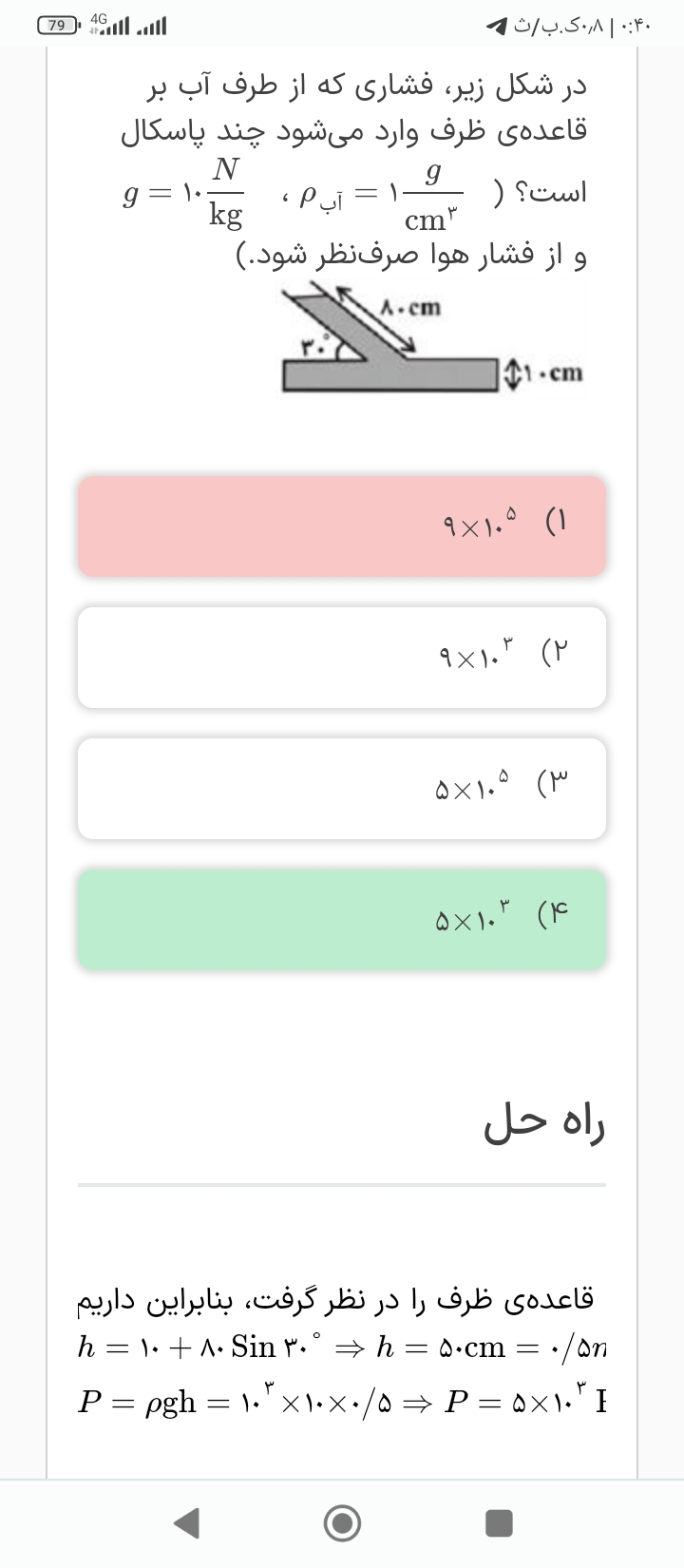Select the green option ۴ reading ۵×۱۰³
Image resolution: width=684 pixels, height=1568 pixels.
click(x=342, y=919)
